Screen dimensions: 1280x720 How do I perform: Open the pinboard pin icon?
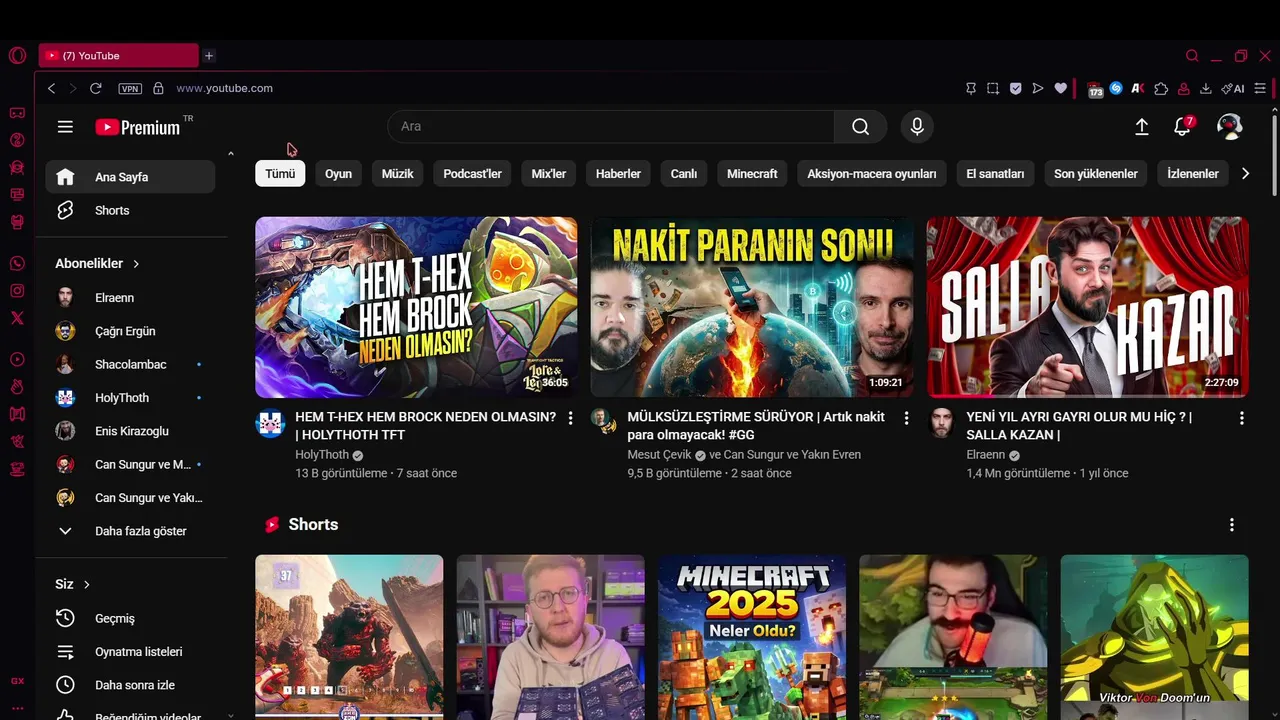(971, 88)
